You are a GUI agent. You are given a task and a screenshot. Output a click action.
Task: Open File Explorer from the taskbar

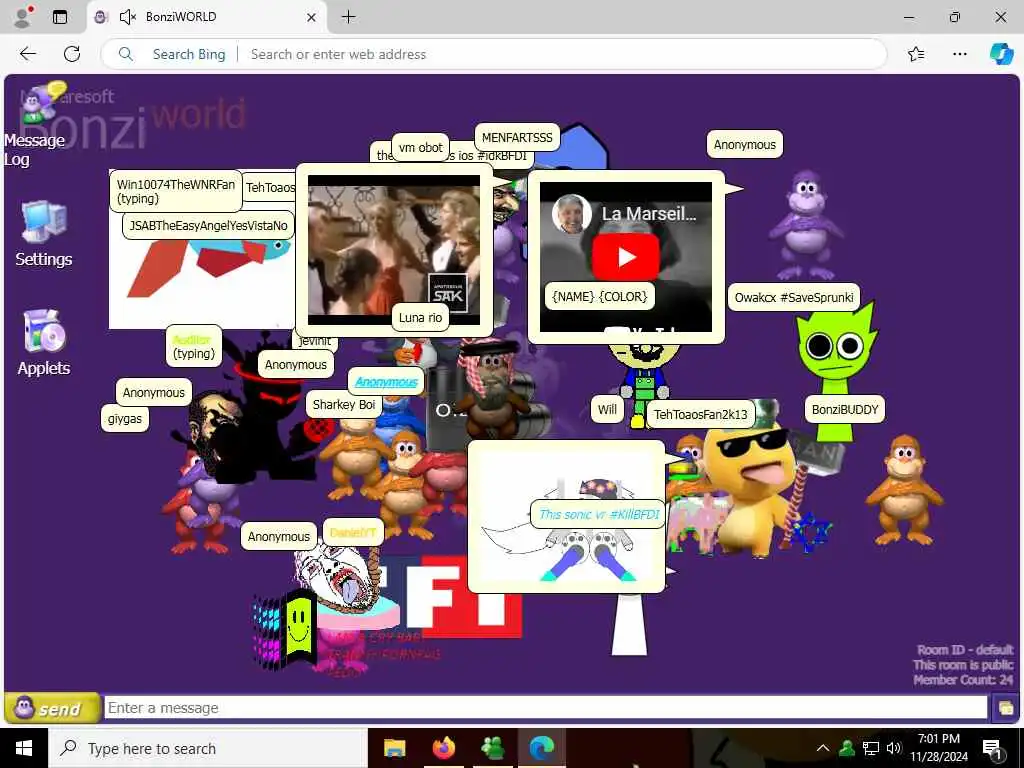(394, 748)
